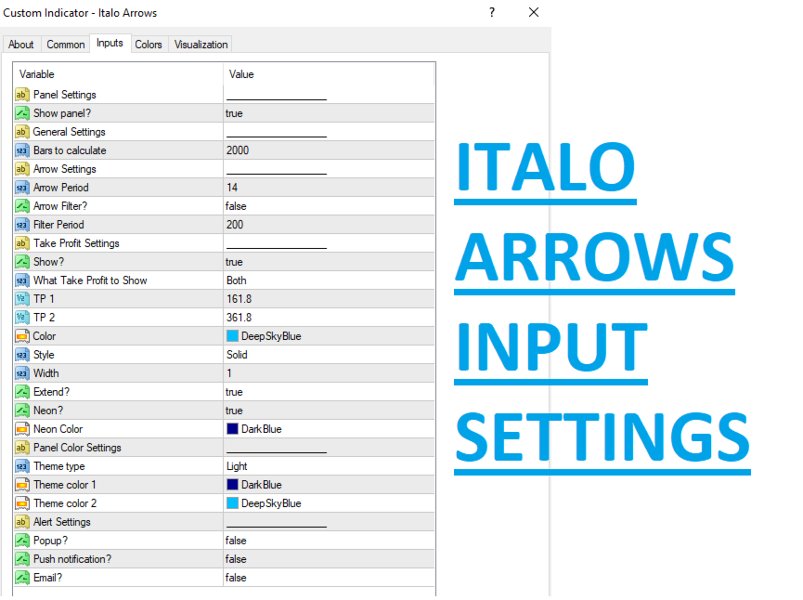Click the integer icon beside Bars to calculate
The height and width of the screenshot is (600, 803).
[x=22, y=151]
